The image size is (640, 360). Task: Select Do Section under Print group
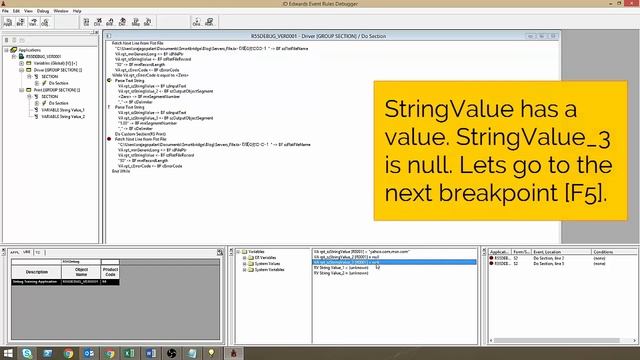[x=58, y=103]
